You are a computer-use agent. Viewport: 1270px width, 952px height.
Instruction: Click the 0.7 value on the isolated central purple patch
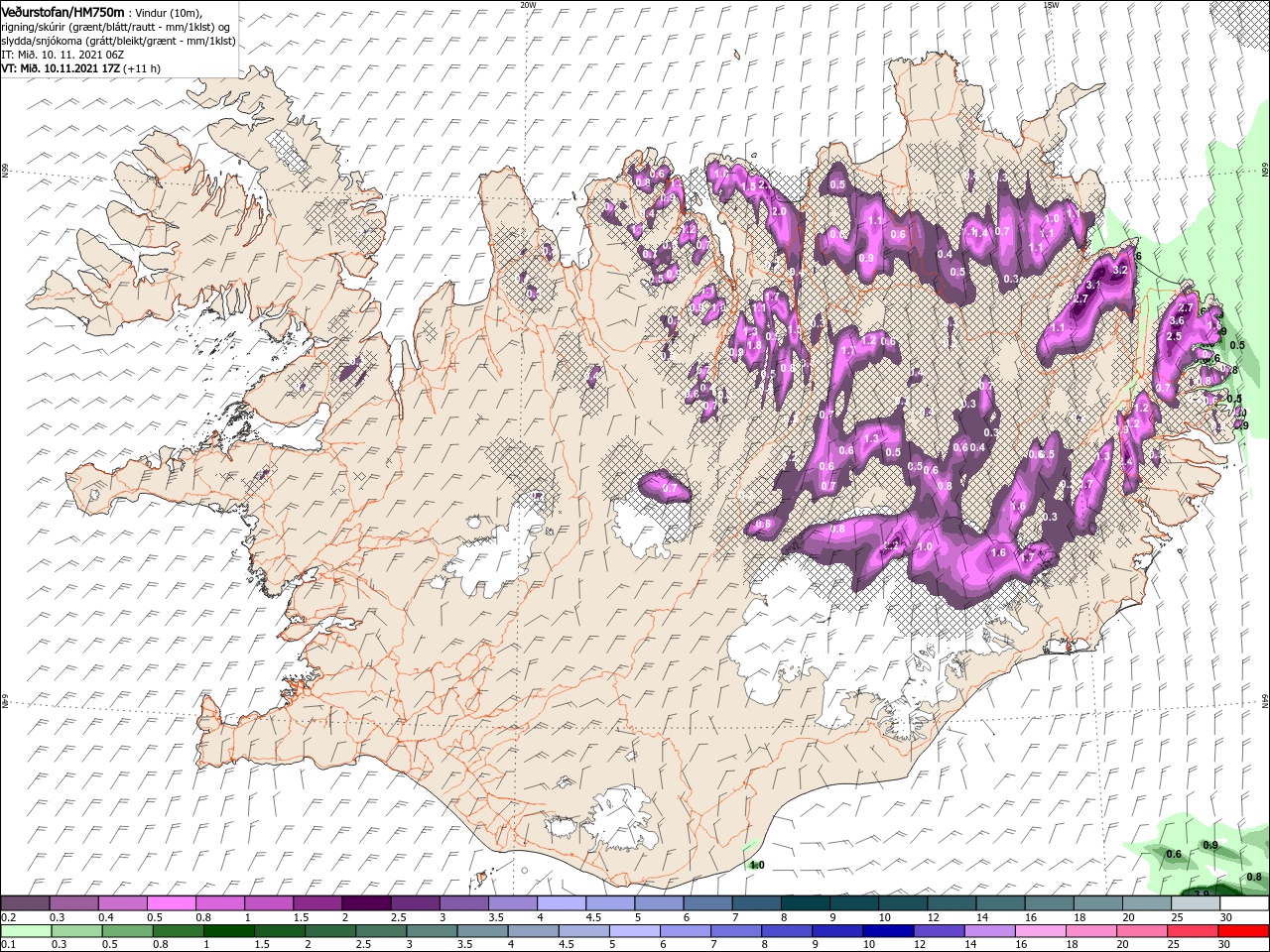point(669,489)
